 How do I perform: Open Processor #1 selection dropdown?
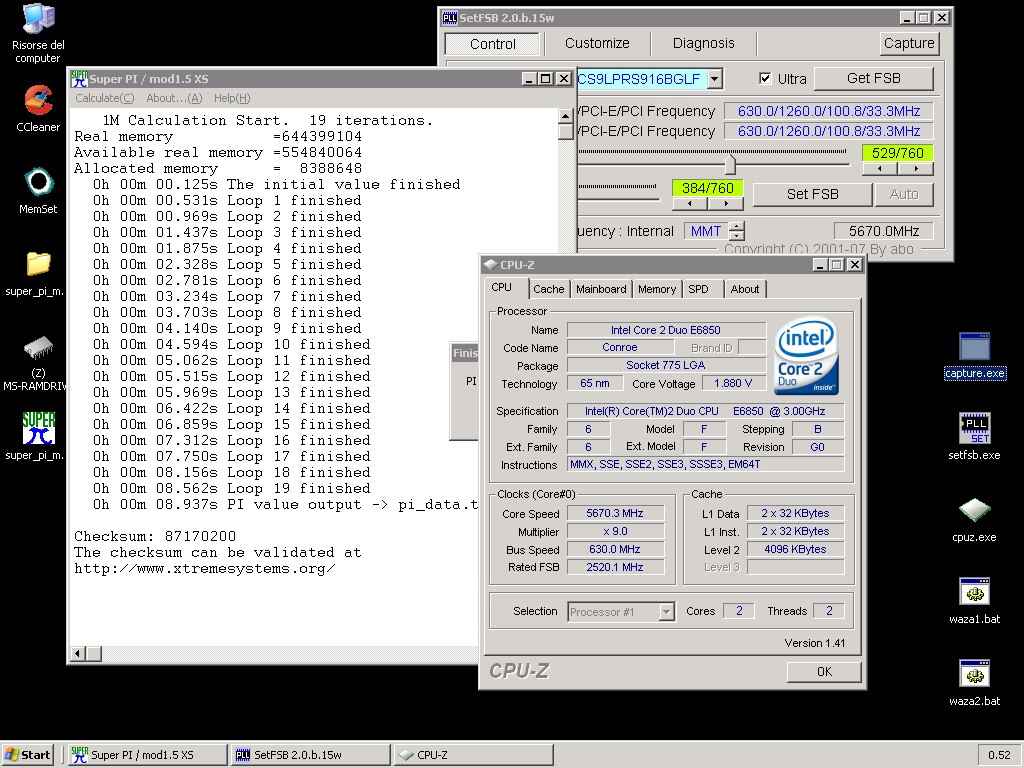(x=667, y=612)
